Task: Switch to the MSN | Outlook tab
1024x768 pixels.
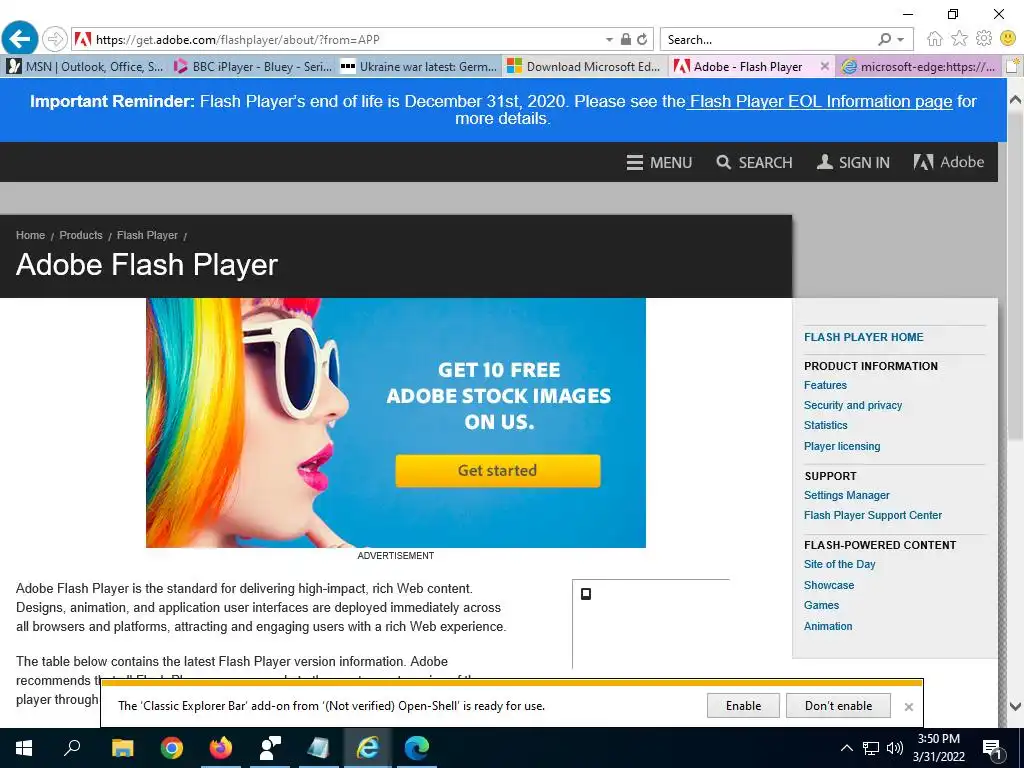Action: pyautogui.click(x=85, y=66)
